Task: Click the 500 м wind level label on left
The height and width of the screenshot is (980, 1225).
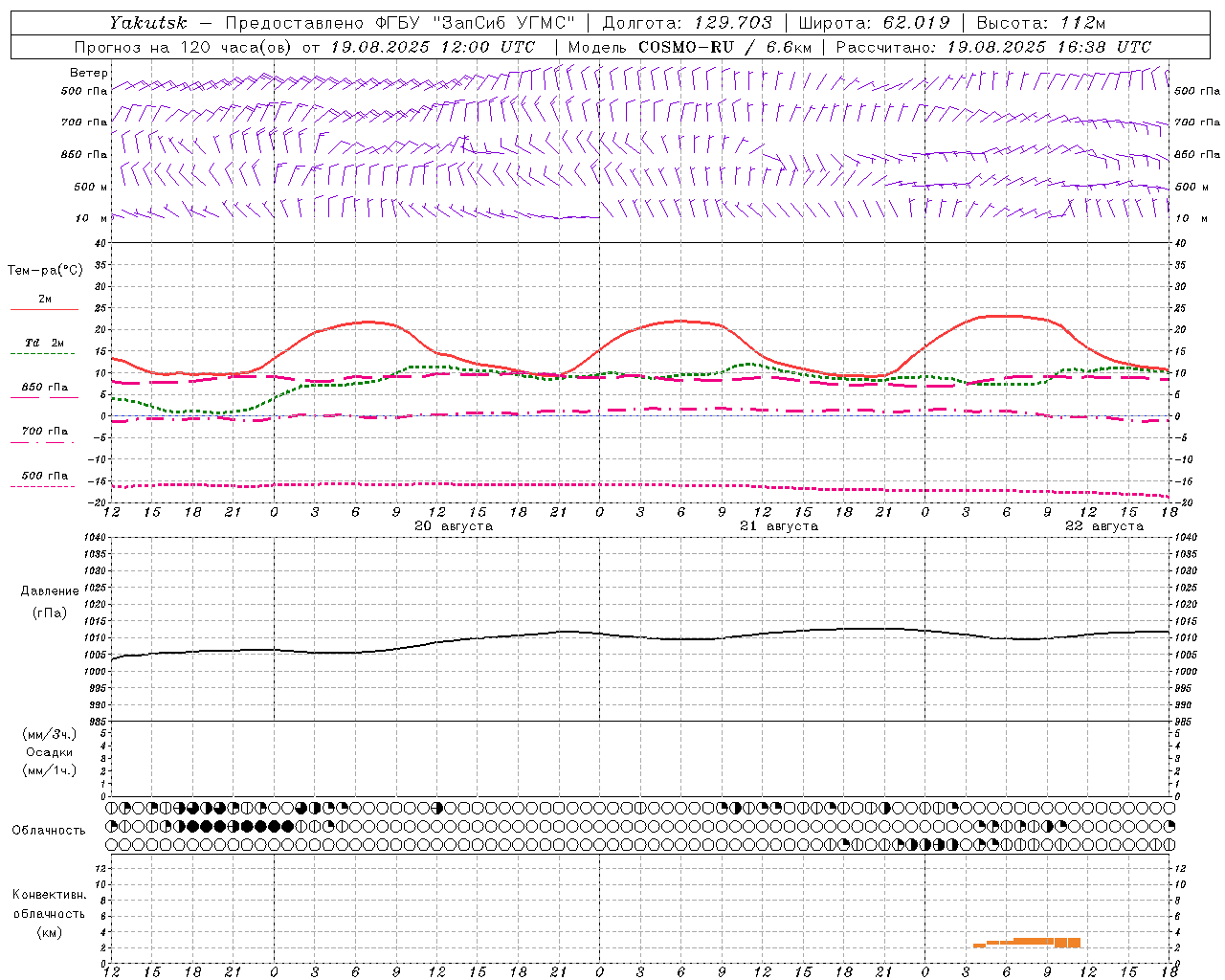Action: 91,187
